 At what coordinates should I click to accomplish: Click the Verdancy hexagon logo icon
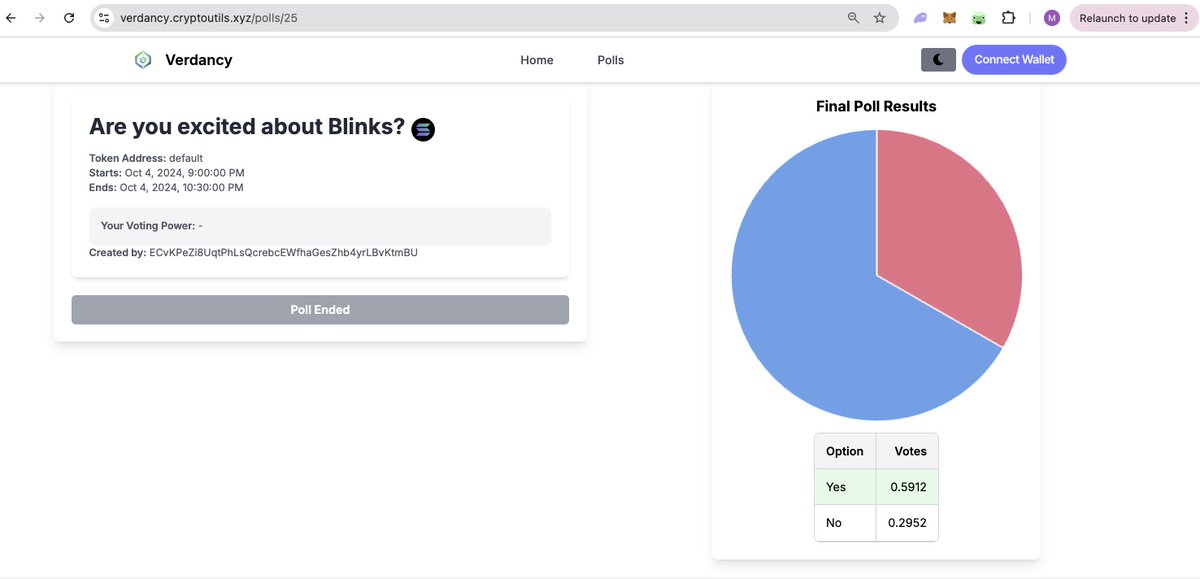pyautogui.click(x=143, y=60)
